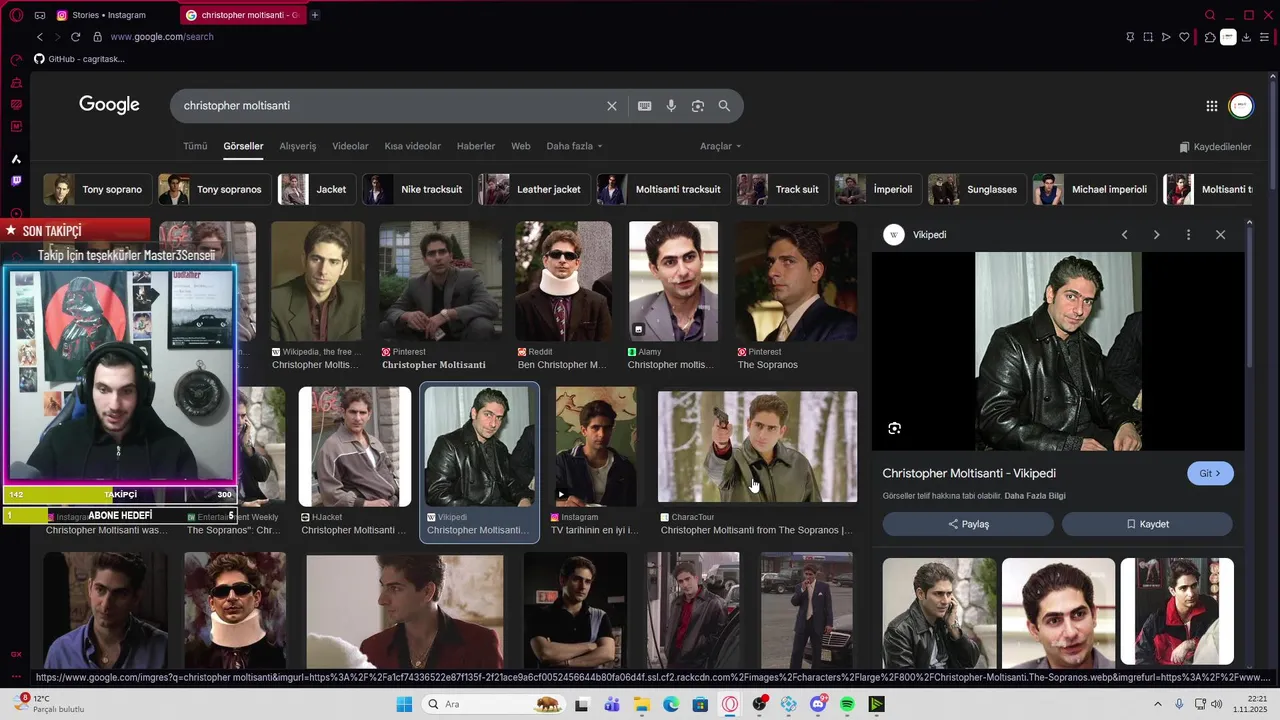Switch to the Tümü results tab
The width and height of the screenshot is (1280, 720).
click(195, 146)
